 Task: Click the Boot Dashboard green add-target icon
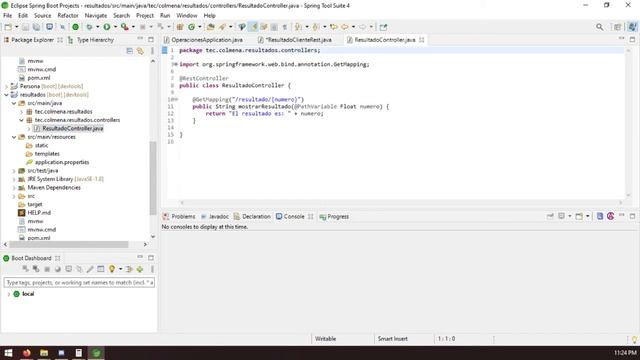(x=140, y=269)
